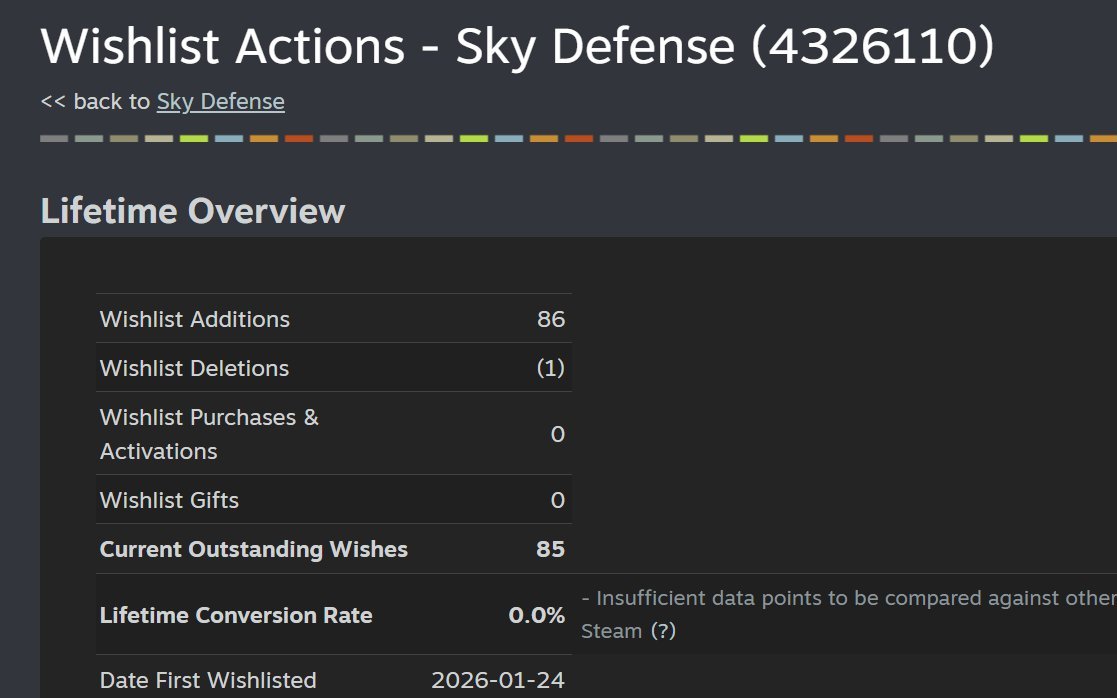
Task: Open the Sky Defense back link
Action: [x=220, y=102]
